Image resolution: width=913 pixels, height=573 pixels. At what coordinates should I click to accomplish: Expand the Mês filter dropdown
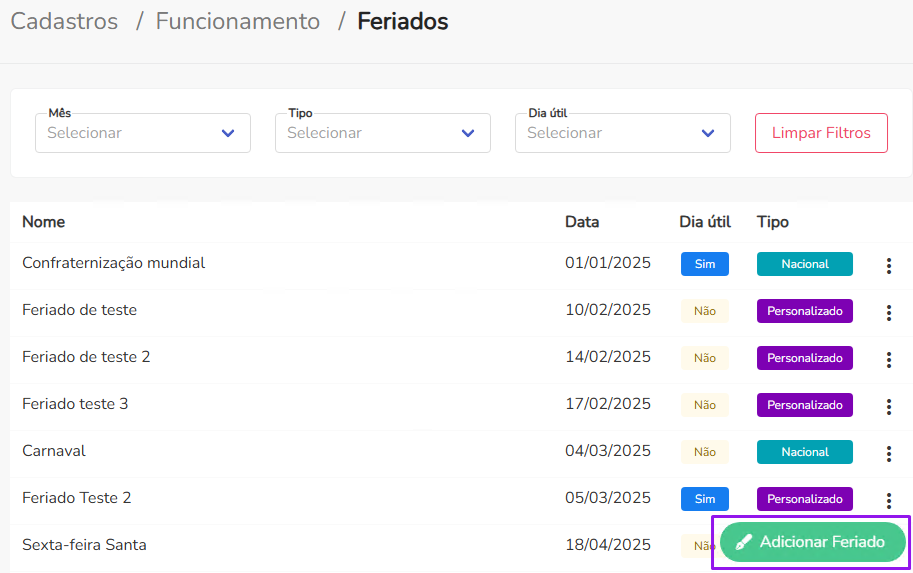(x=142, y=133)
